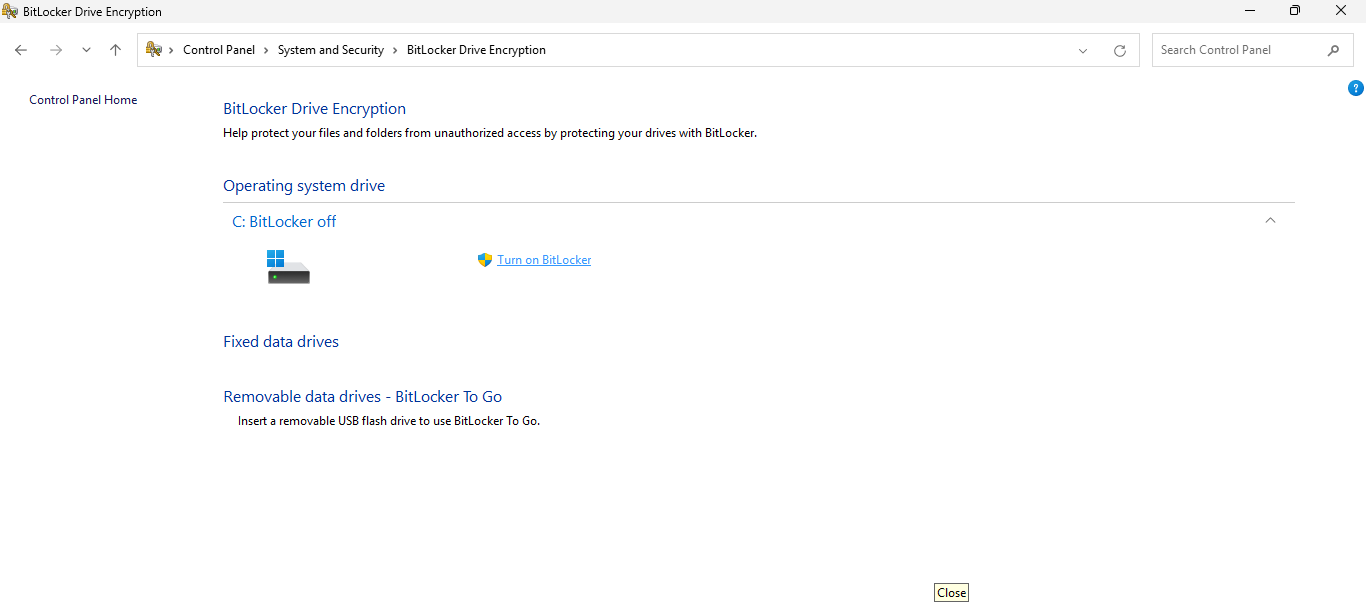This screenshot has width=1366, height=606.
Task: Click the title bar BitLocker app icon
Action: click(10, 11)
